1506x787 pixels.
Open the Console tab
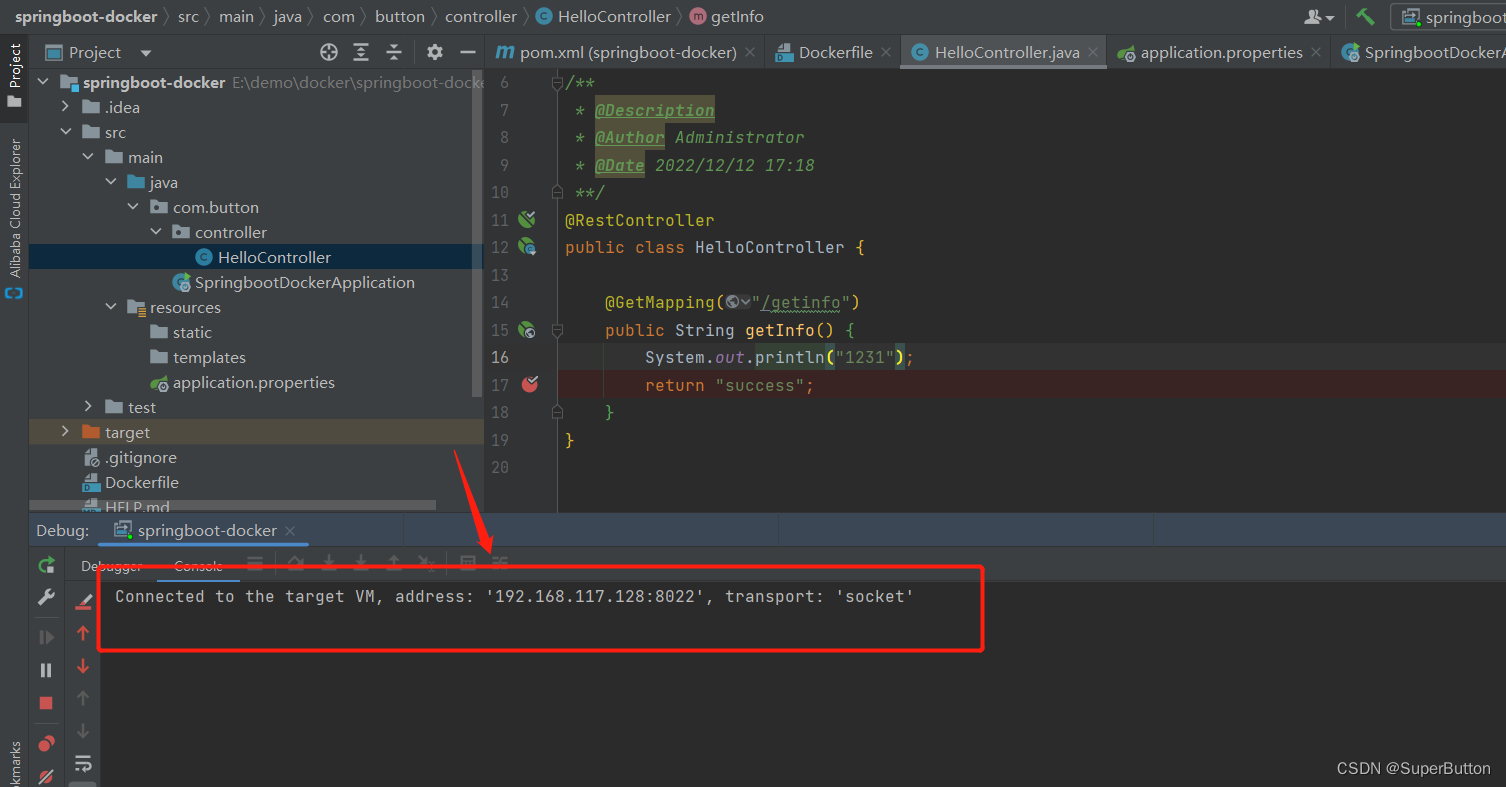(198, 566)
